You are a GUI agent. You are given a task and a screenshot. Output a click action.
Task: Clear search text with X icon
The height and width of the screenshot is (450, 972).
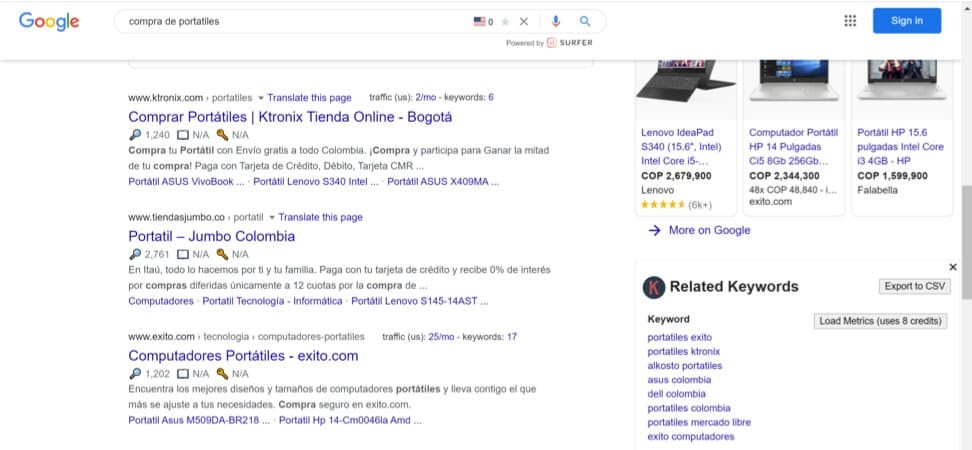click(523, 21)
